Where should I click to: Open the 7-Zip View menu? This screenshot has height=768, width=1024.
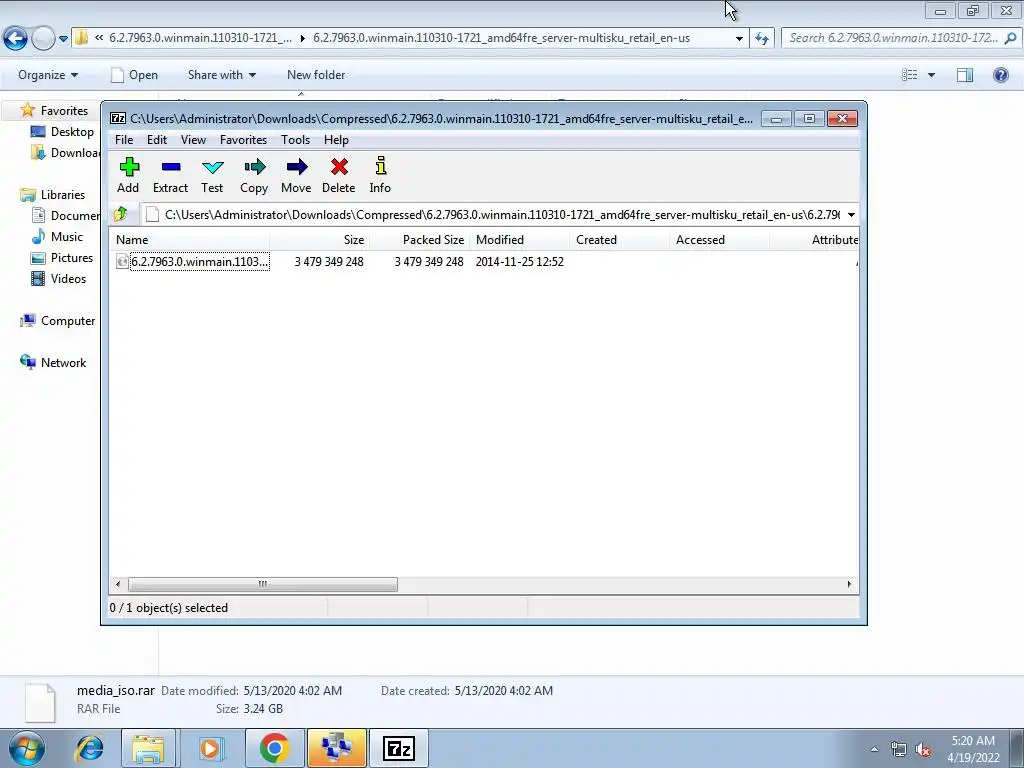[193, 140]
